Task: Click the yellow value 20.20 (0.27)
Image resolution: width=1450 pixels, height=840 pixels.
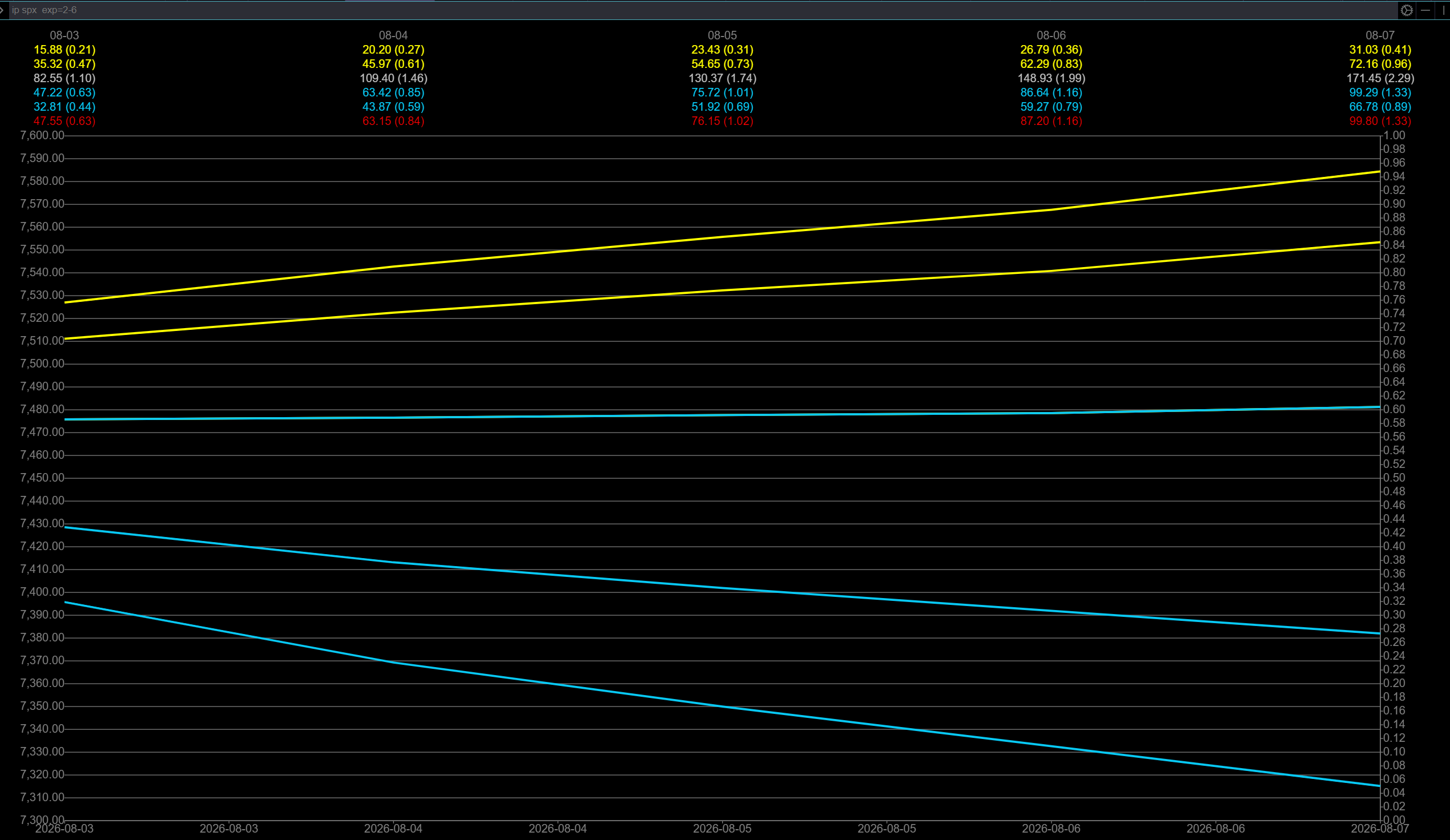Action: click(393, 50)
